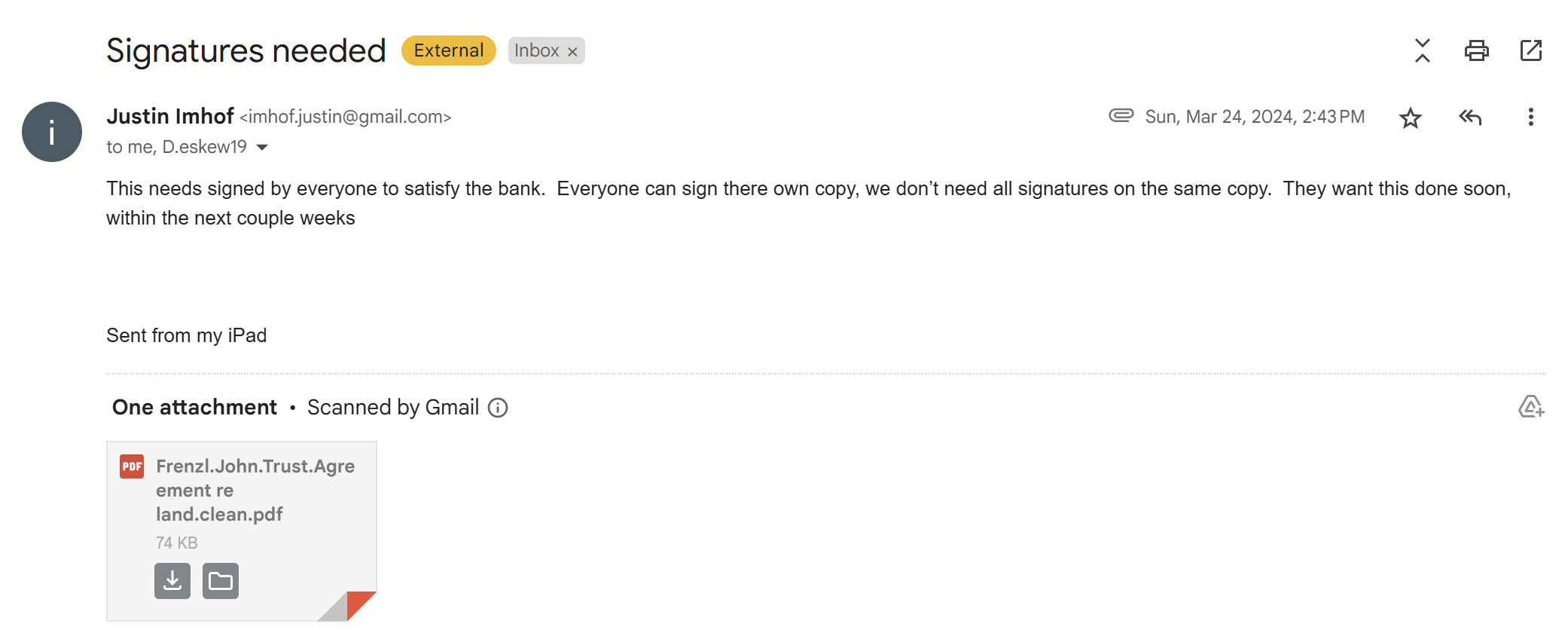Download the Frenzl.John.Trust.Agreement PDF
1568x642 pixels.
click(x=172, y=581)
